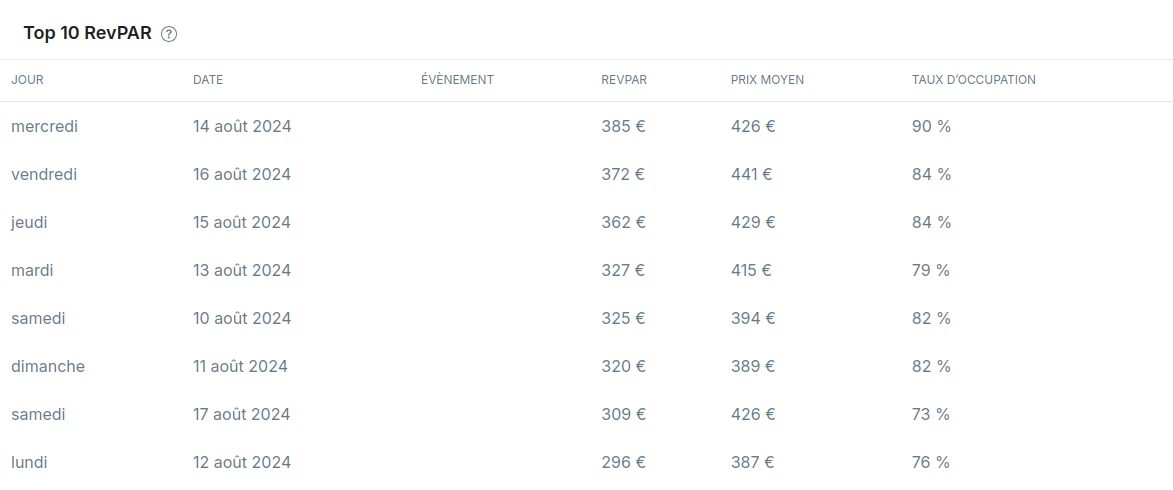Click the PRIX MOYEN column header
1173x490 pixels.
click(767, 80)
